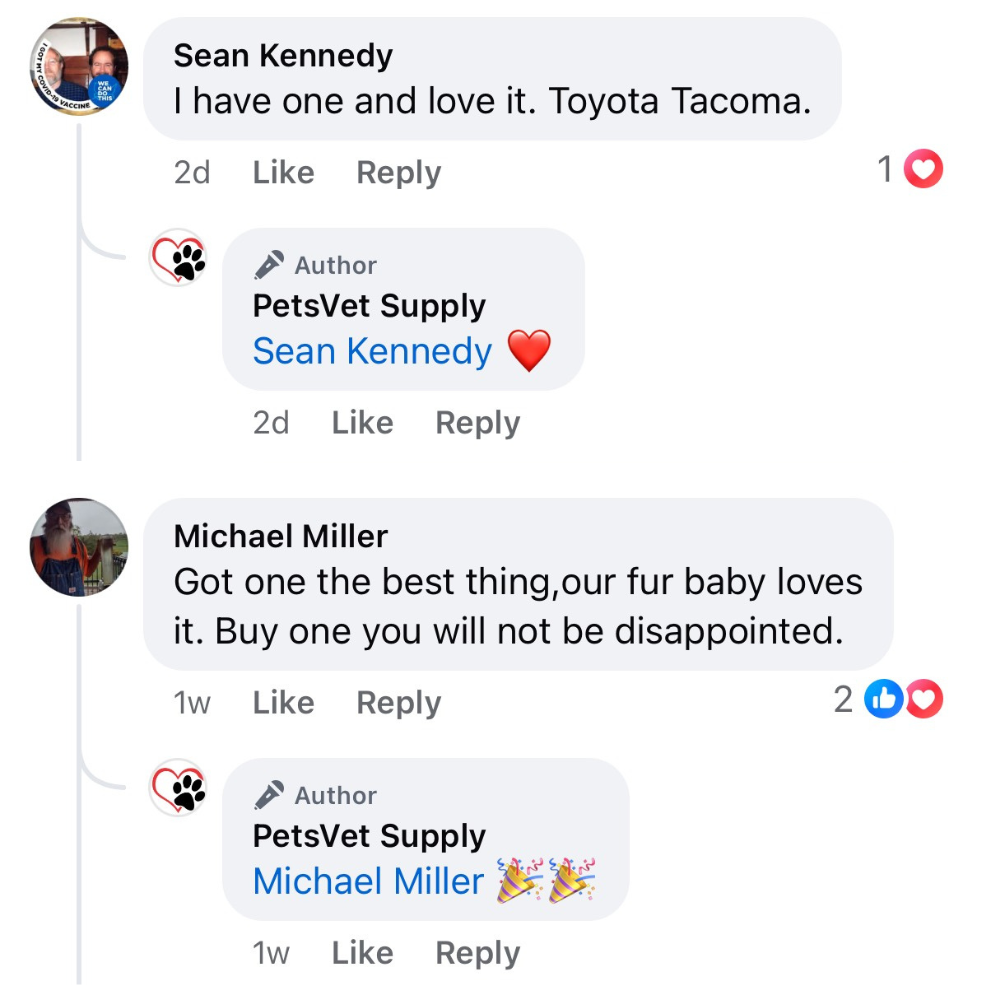Click the Author pencil badge in first reply

click(269, 265)
